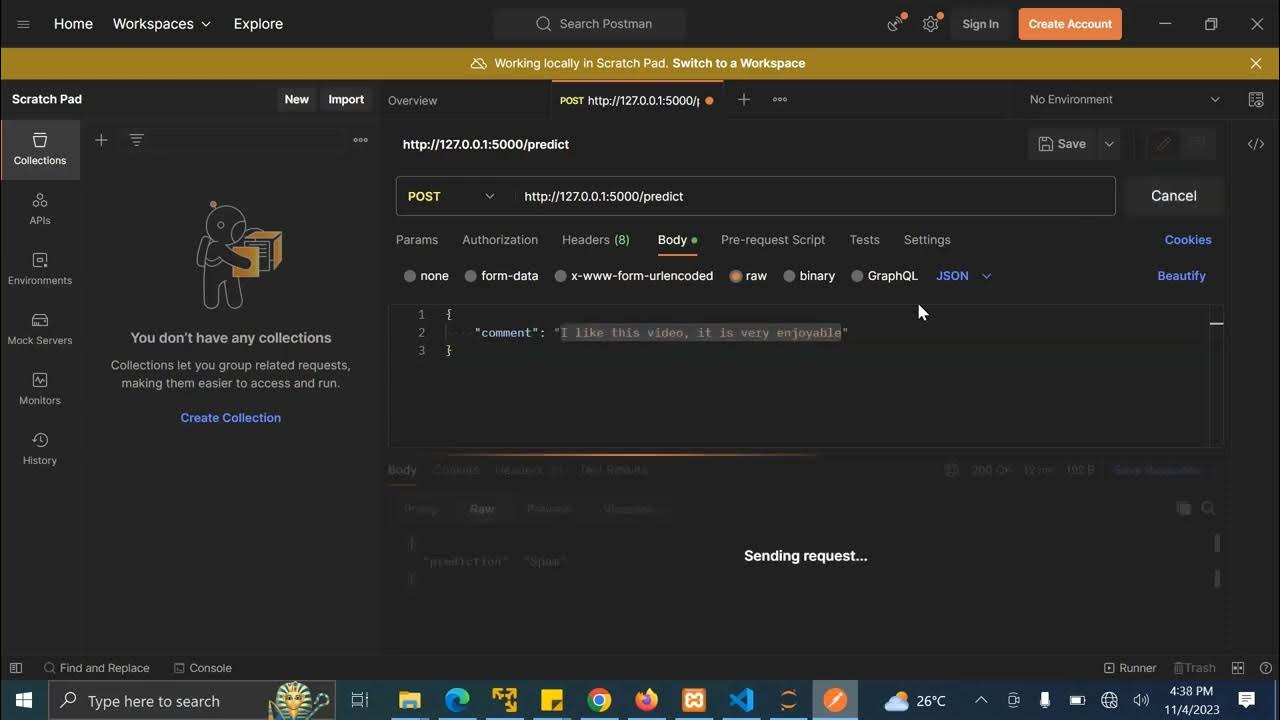Switch to the Params tab
The height and width of the screenshot is (720, 1280).
tap(417, 240)
